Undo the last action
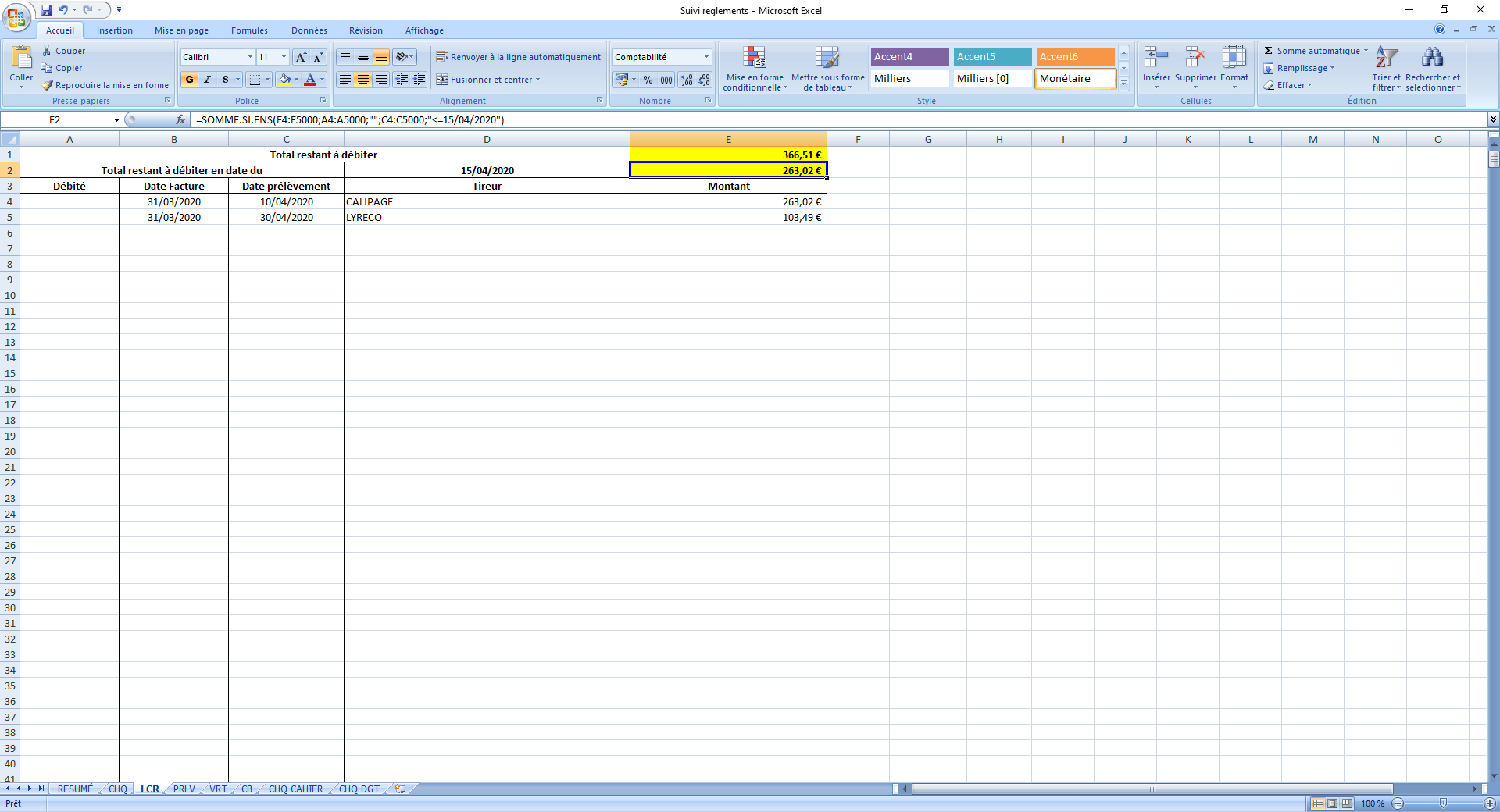Screen dimensions: 1500x812 (x=63, y=10)
